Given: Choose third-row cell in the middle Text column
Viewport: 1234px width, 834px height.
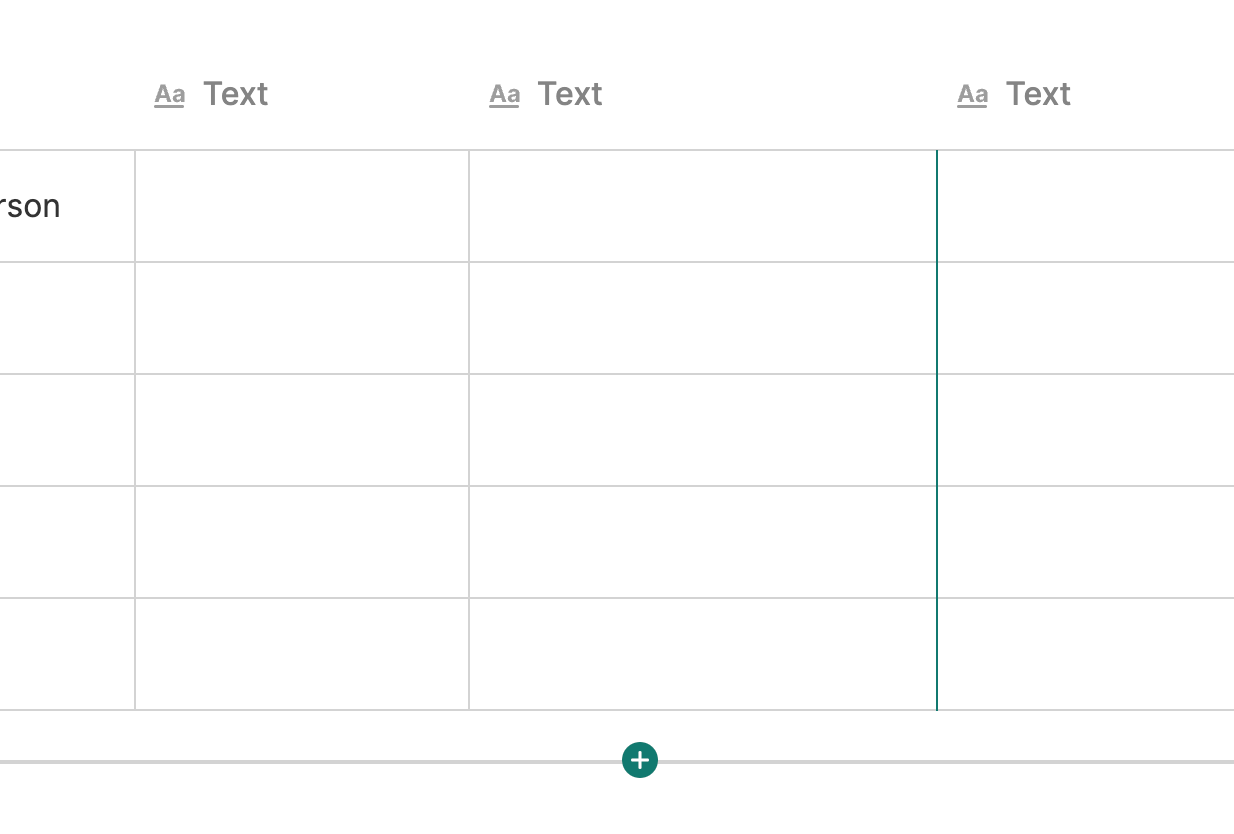Looking at the screenshot, I should tap(702, 430).
